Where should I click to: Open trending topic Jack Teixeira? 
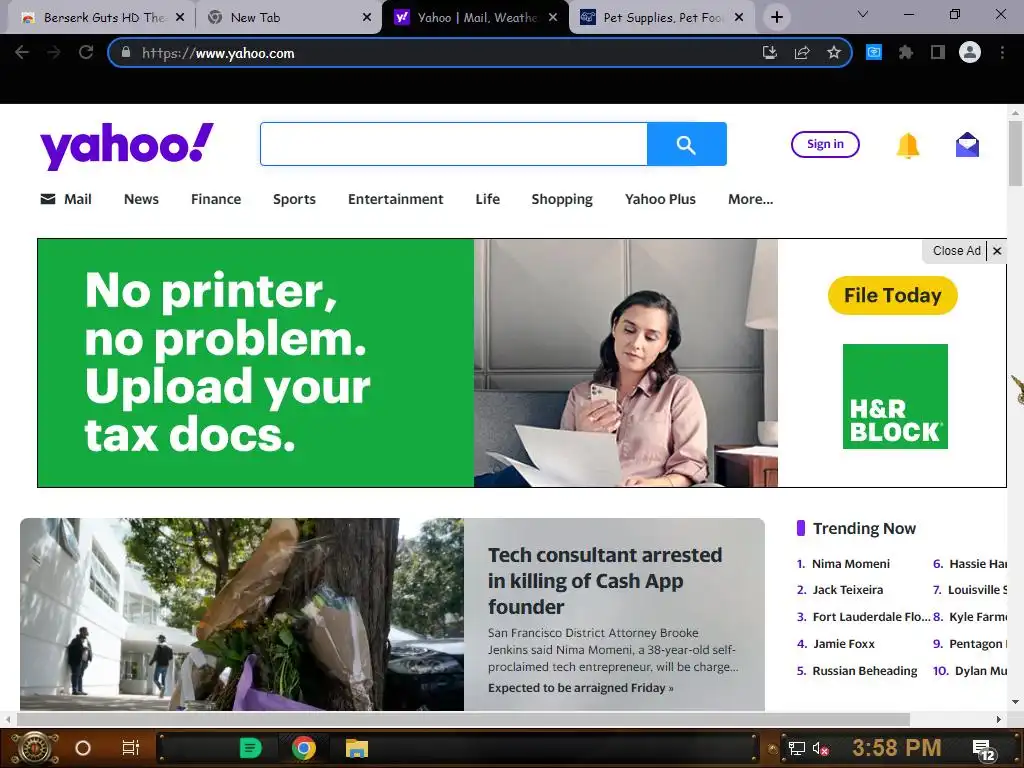point(848,590)
